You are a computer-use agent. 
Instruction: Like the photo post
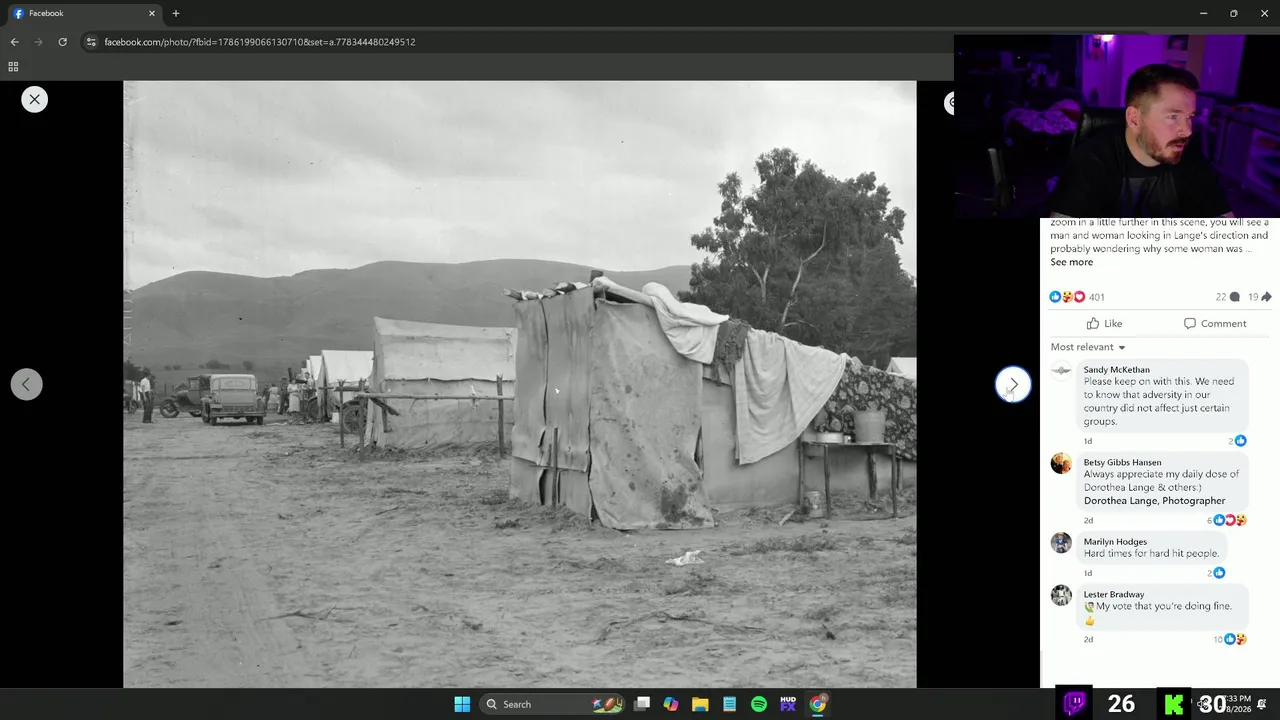[x=1104, y=324]
